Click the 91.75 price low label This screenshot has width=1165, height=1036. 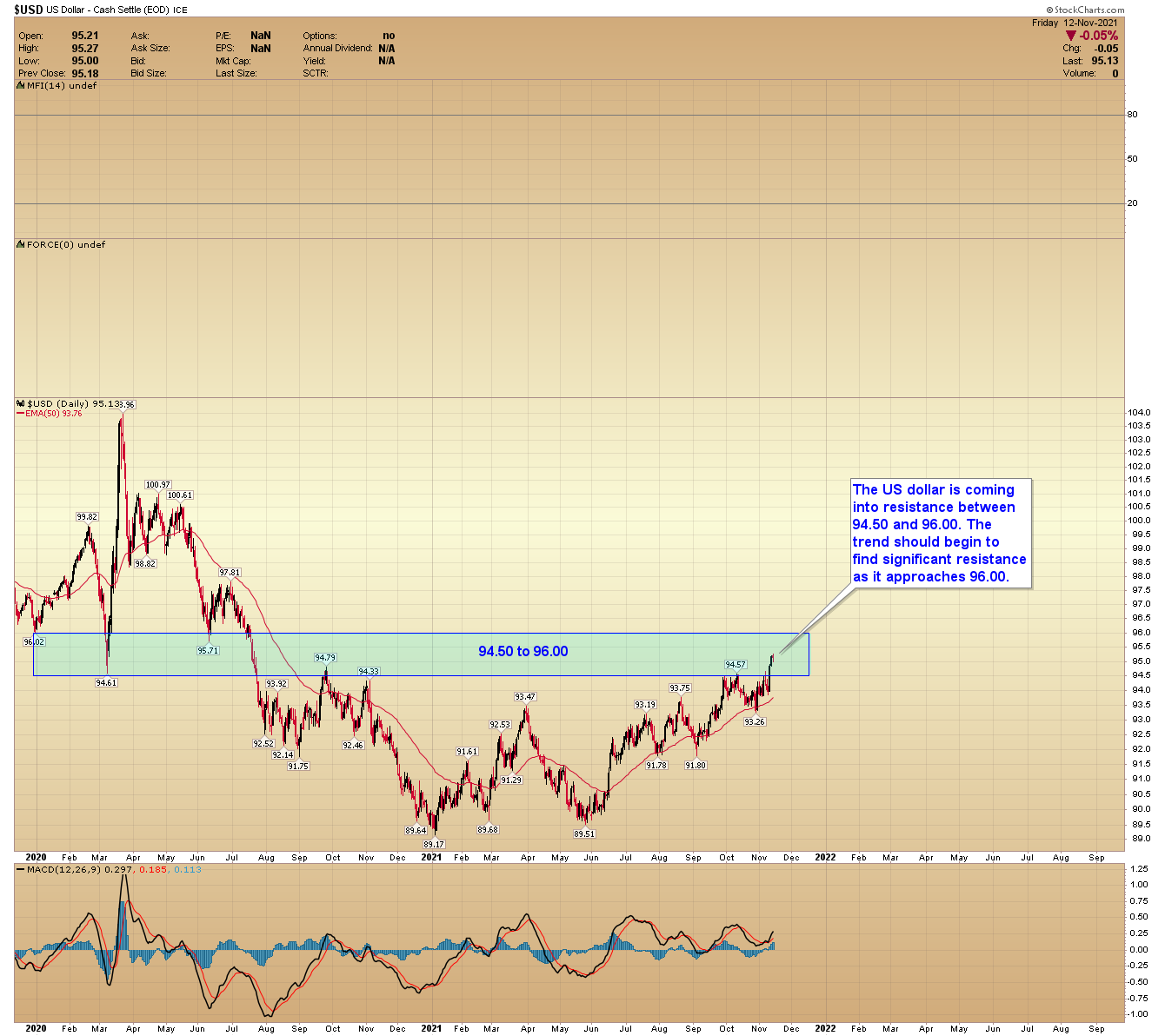pos(298,767)
